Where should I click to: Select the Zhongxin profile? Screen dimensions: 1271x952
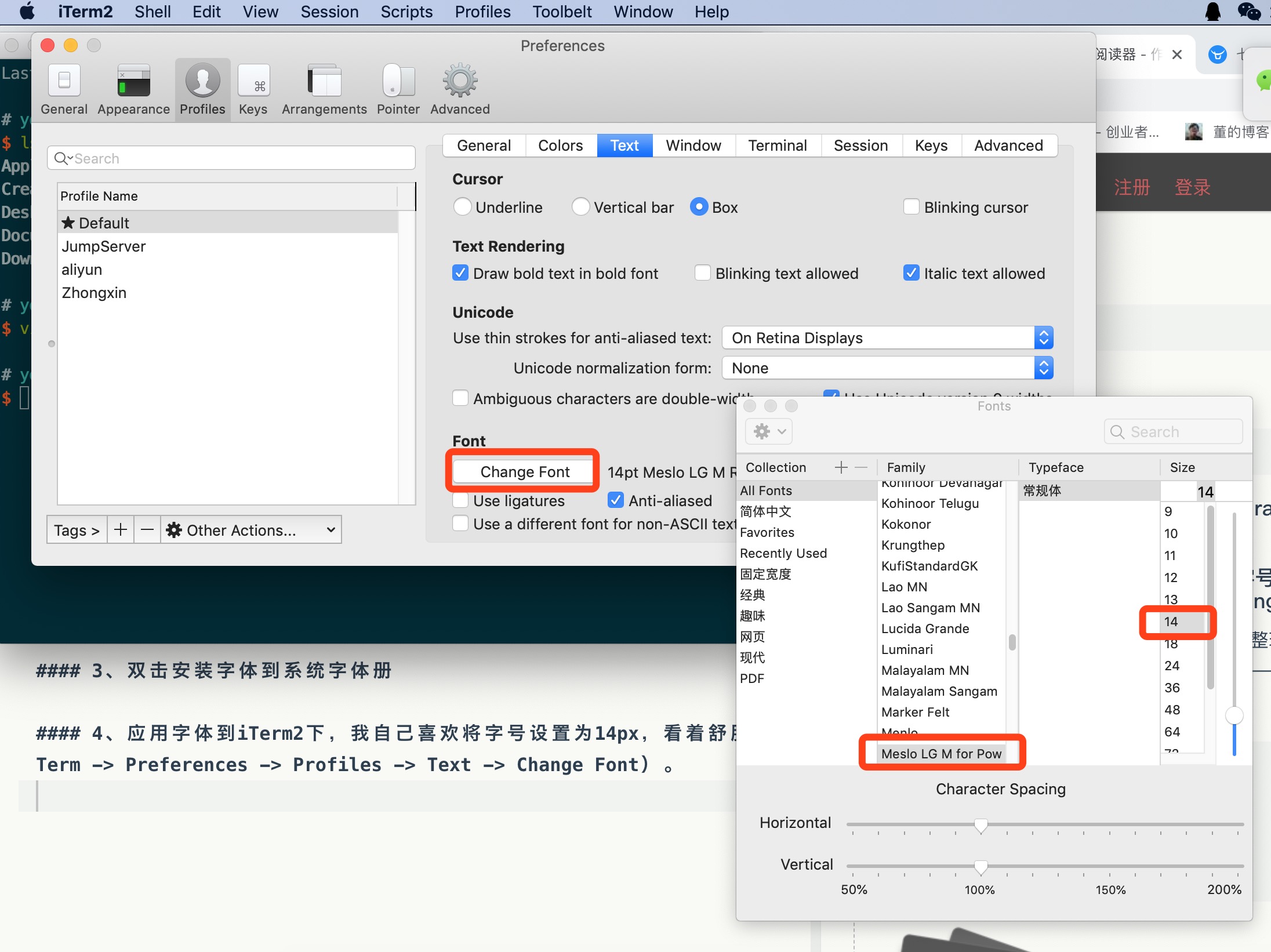227,292
